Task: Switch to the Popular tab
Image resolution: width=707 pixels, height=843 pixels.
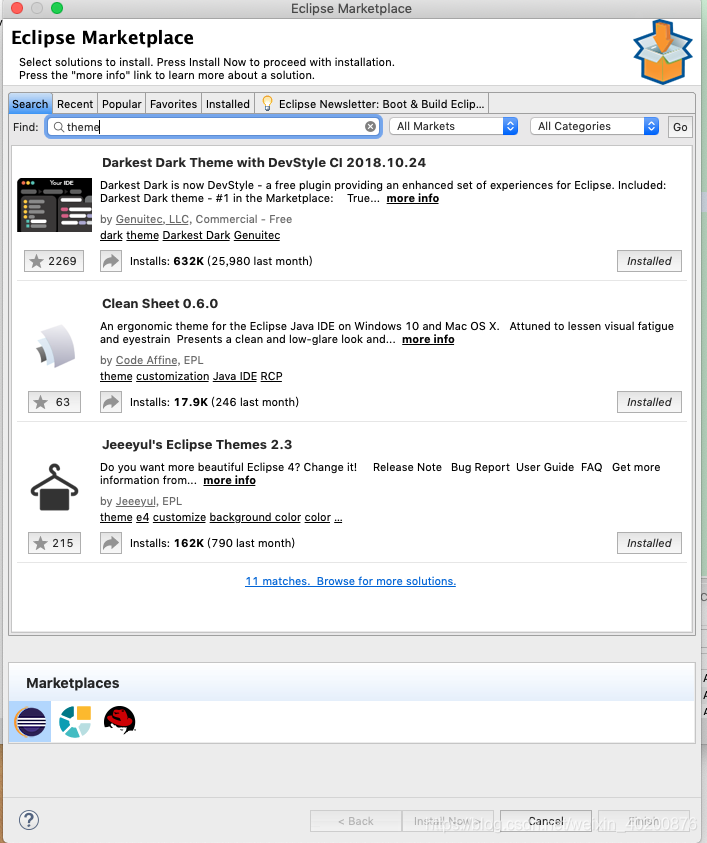Action: point(122,104)
